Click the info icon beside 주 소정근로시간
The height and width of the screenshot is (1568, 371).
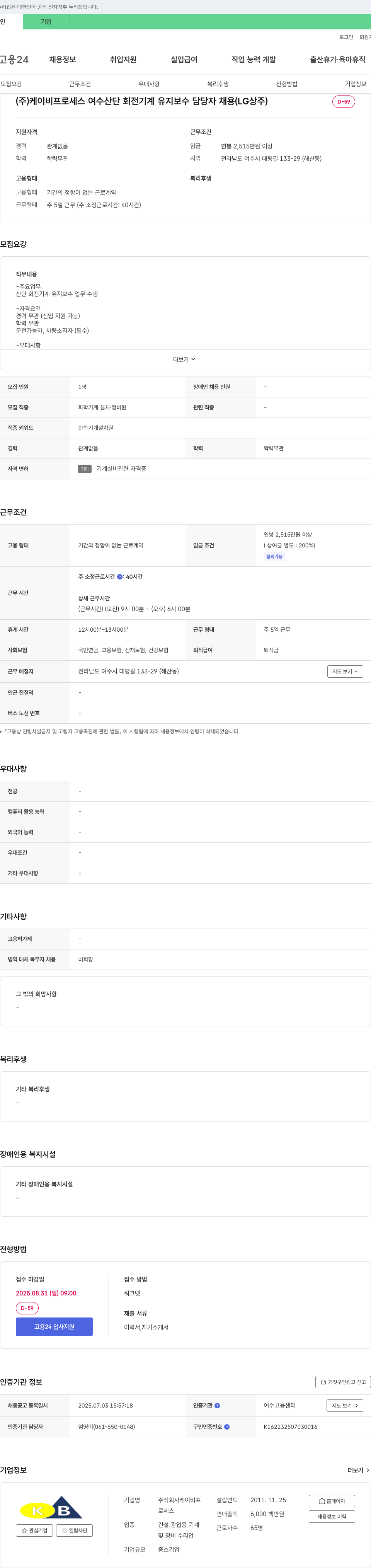click(120, 576)
